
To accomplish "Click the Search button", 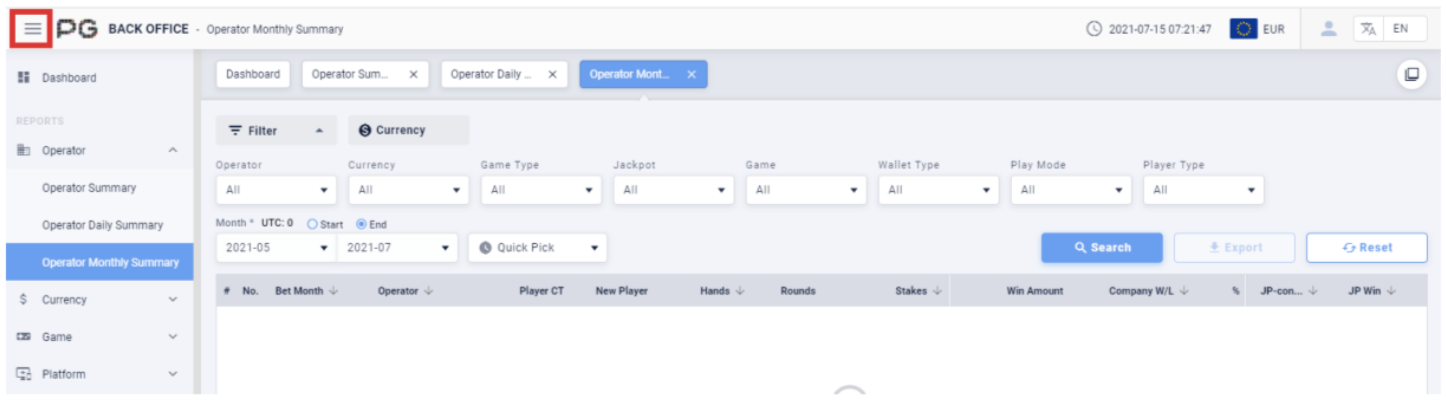I will tap(1101, 248).
